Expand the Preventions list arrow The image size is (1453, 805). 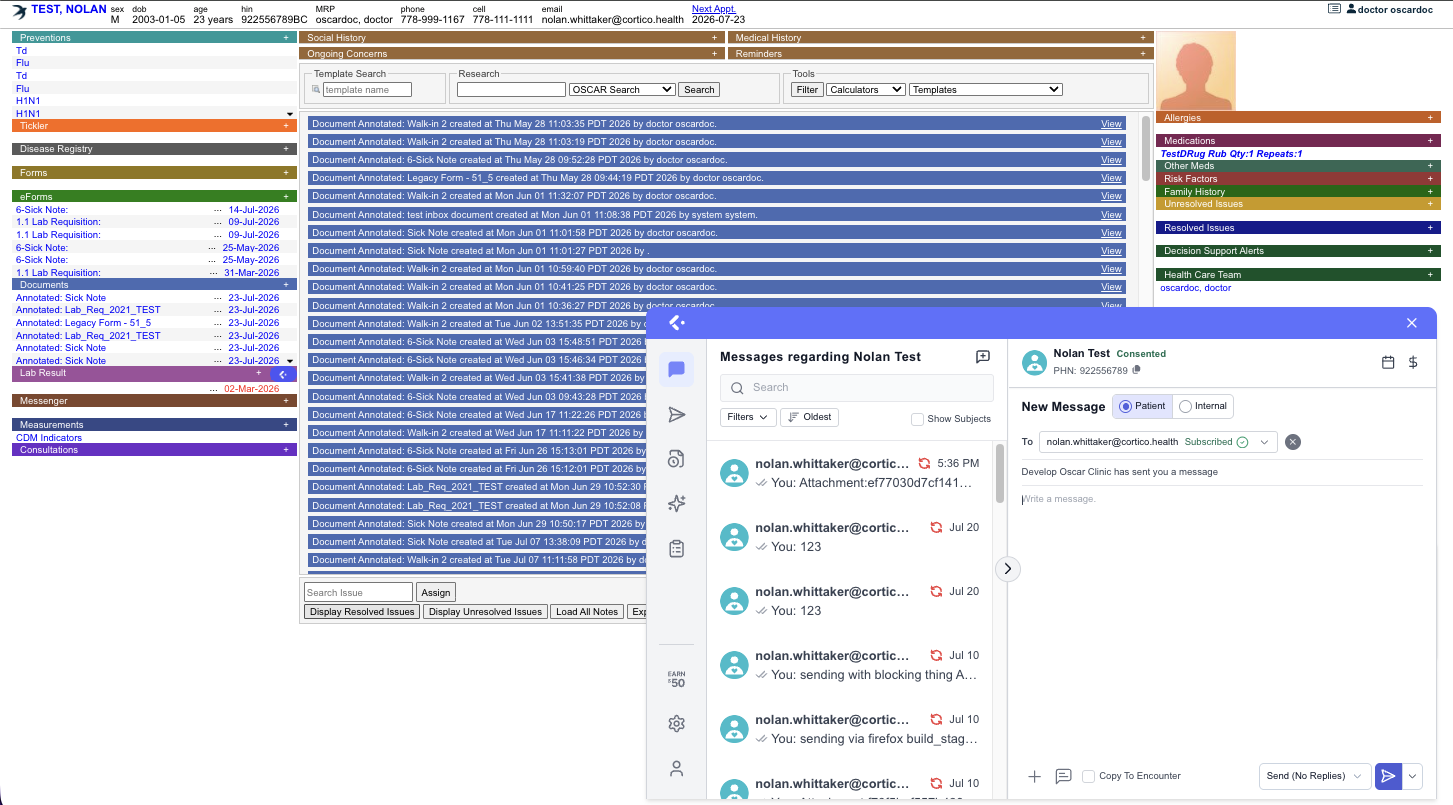[x=290, y=114]
